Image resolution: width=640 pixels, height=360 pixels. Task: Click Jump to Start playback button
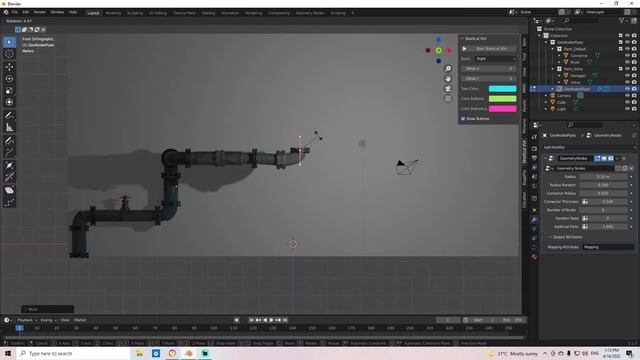click(x=251, y=320)
